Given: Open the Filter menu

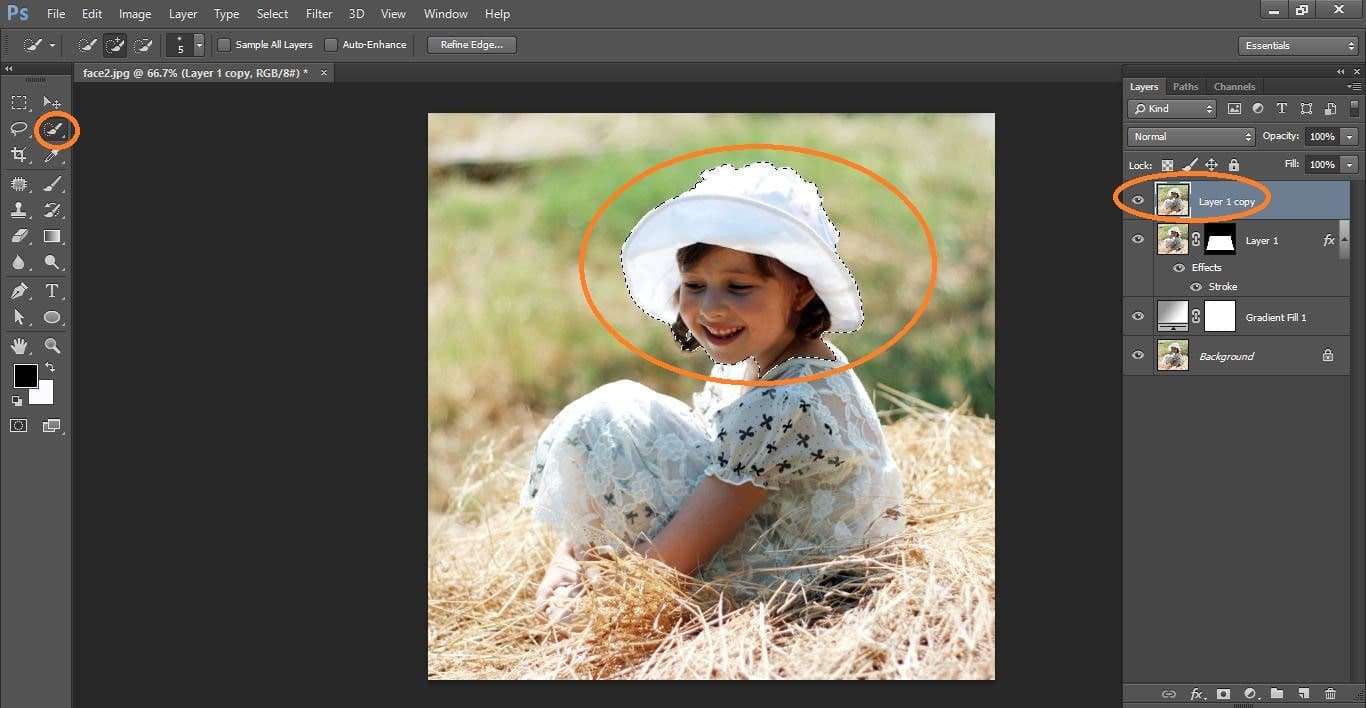Looking at the screenshot, I should click(x=319, y=14).
